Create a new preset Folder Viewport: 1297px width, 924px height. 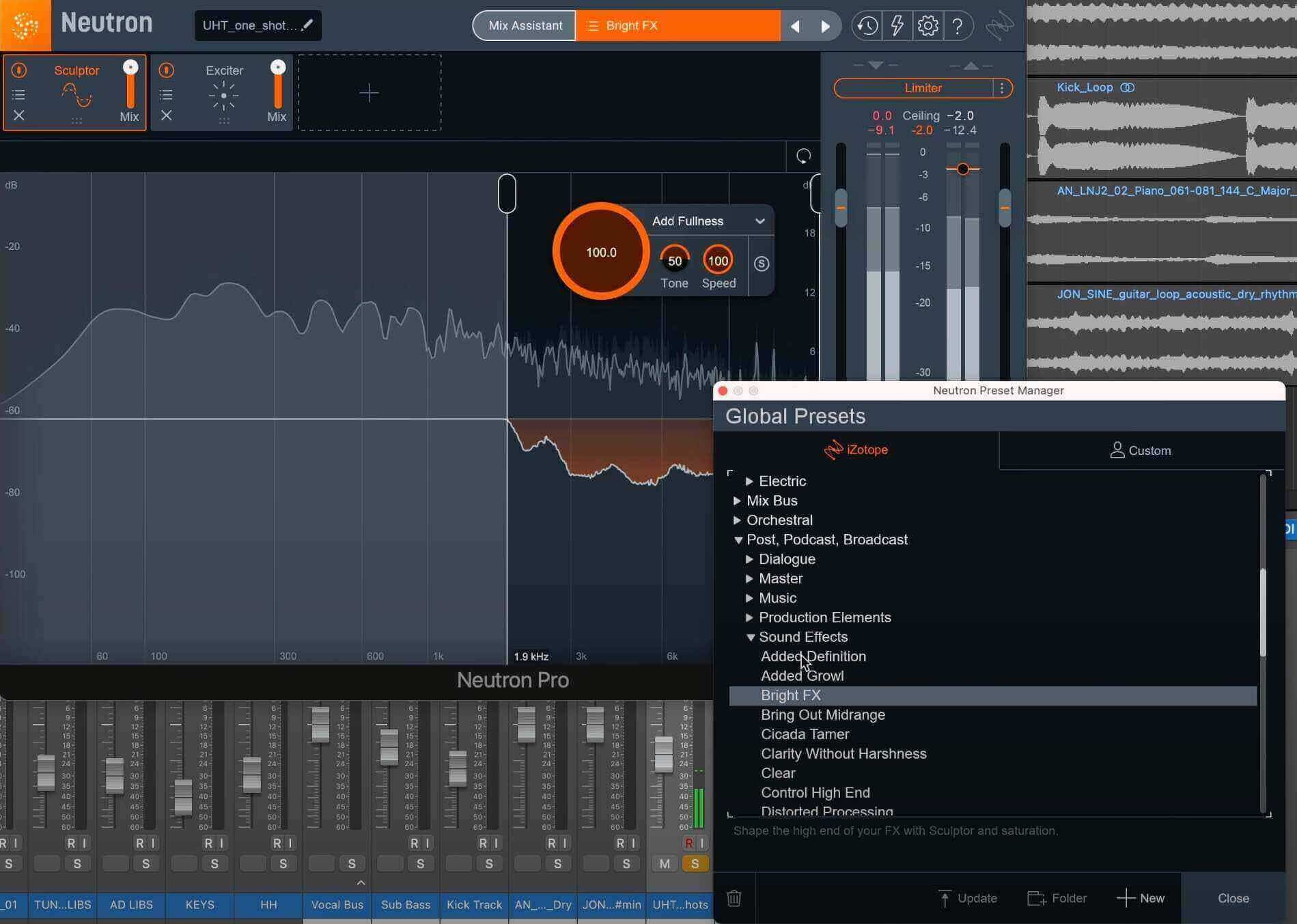coord(1057,898)
